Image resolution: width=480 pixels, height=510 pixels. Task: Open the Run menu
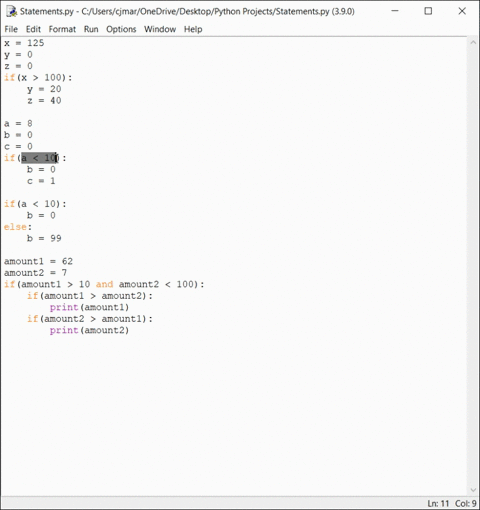pos(91,29)
